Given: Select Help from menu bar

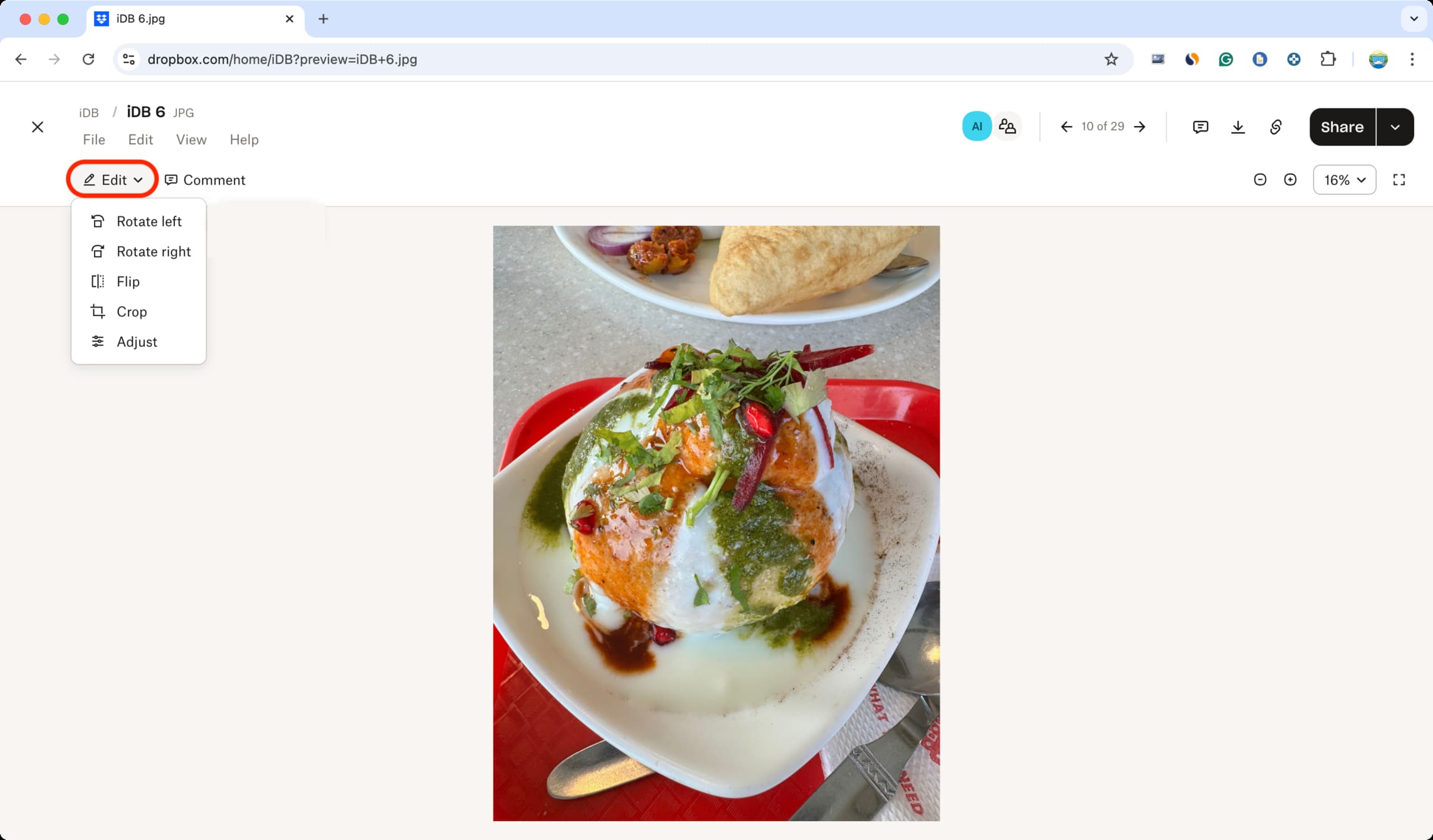Looking at the screenshot, I should [x=244, y=139].
